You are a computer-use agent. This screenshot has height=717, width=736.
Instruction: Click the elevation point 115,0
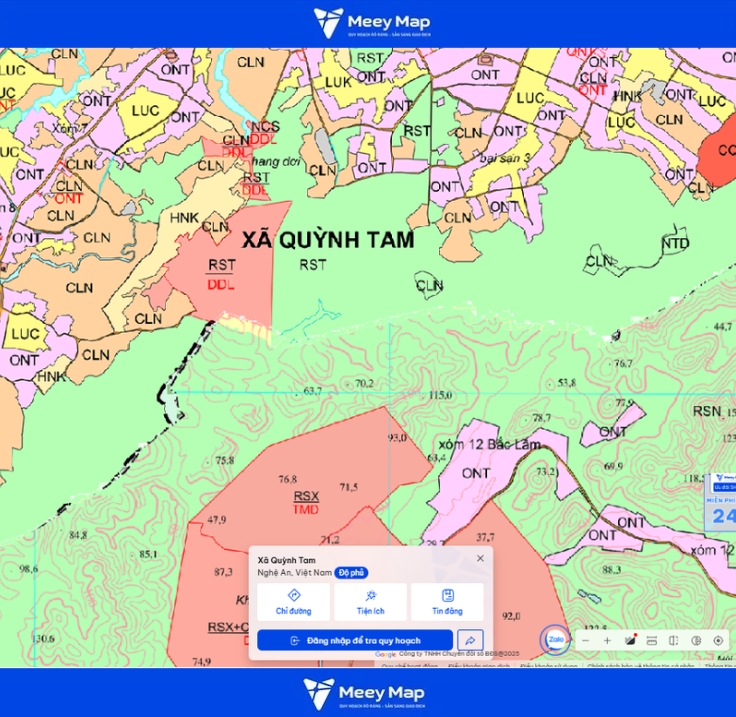(x=440, y=395)
